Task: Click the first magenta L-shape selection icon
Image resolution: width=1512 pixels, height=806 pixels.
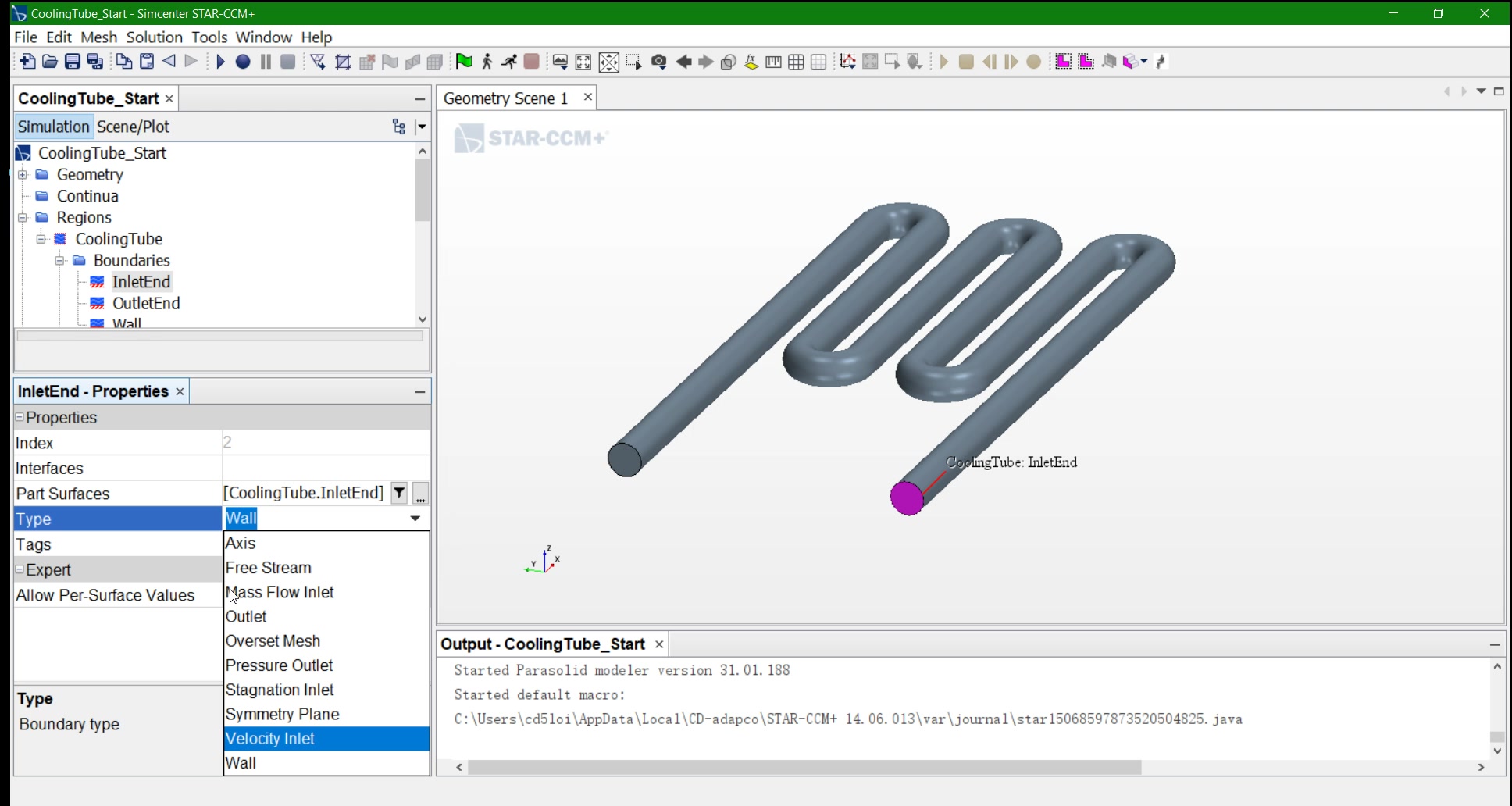Action: tap(1063, 62)
